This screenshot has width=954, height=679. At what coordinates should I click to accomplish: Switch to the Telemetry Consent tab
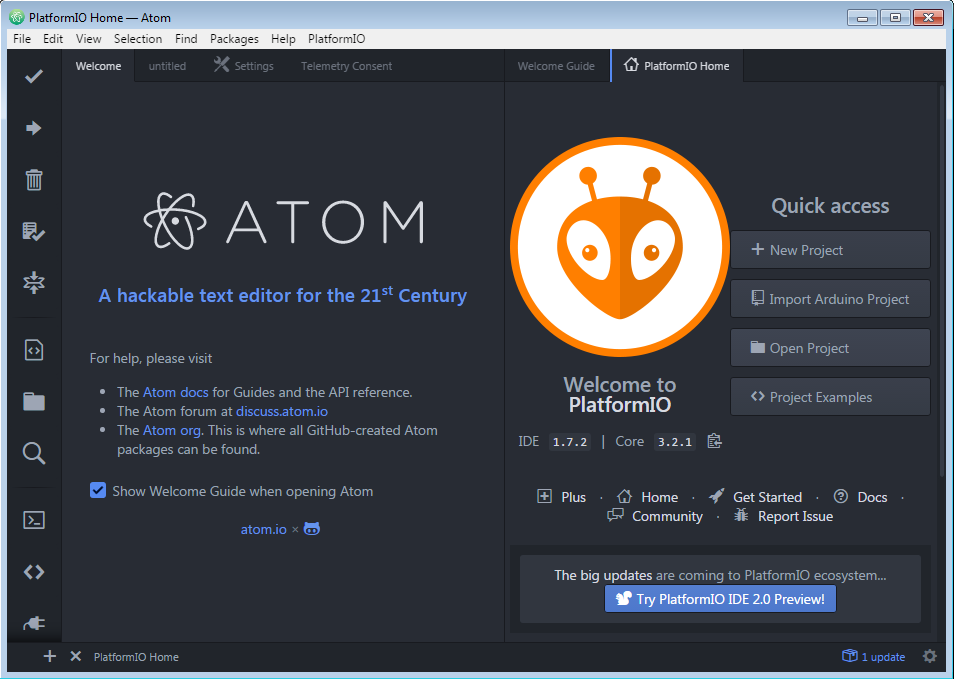point(346,66)
